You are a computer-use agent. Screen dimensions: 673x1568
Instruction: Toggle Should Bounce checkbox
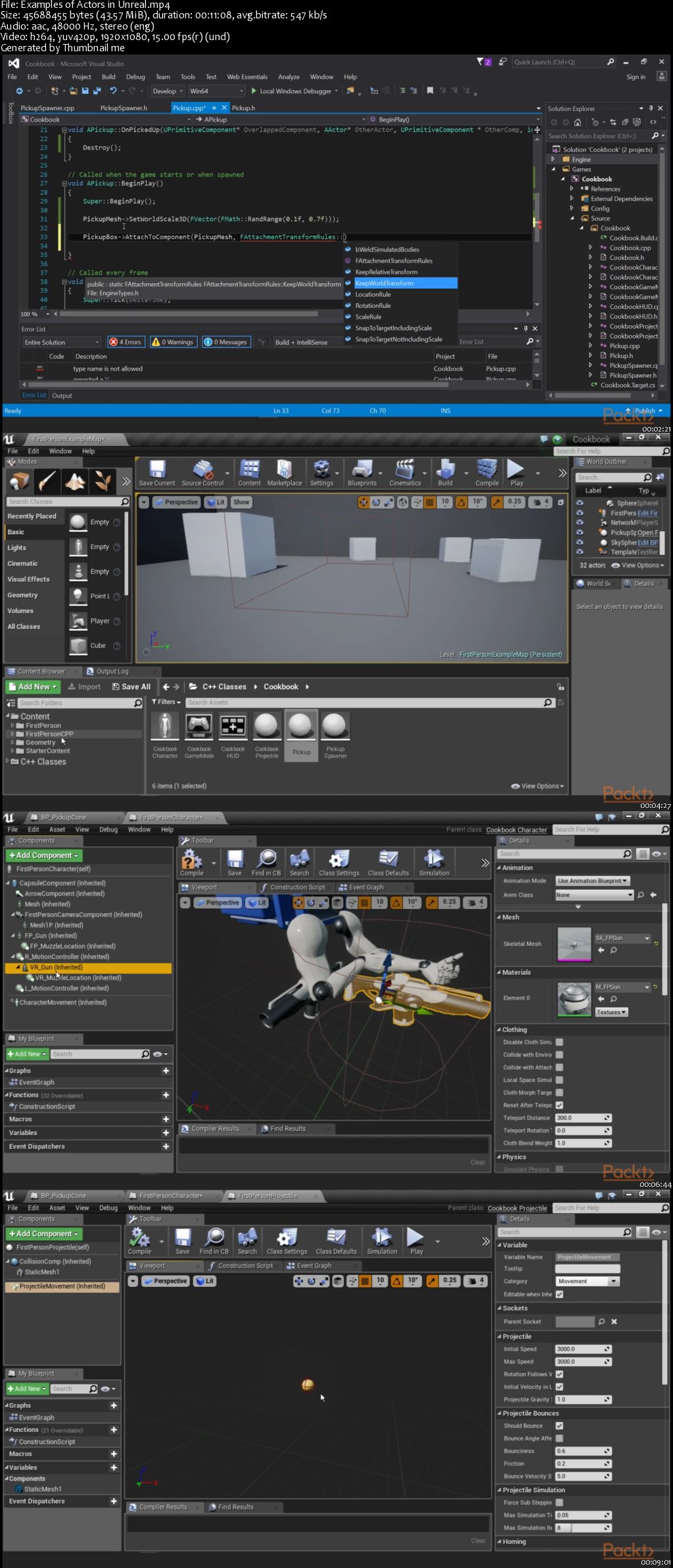click(x=559, y=1425)
